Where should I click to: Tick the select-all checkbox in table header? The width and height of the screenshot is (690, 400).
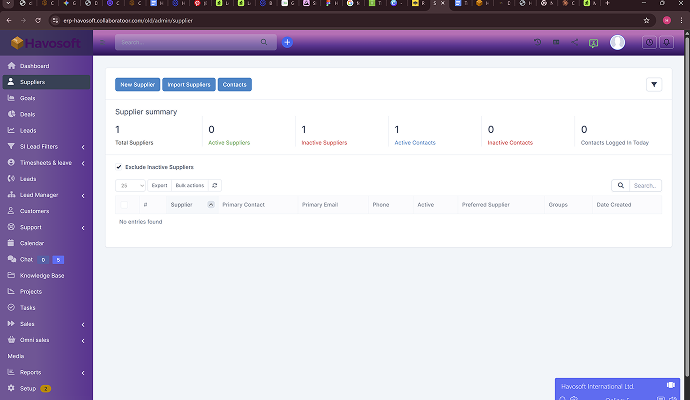pos(125,204)
